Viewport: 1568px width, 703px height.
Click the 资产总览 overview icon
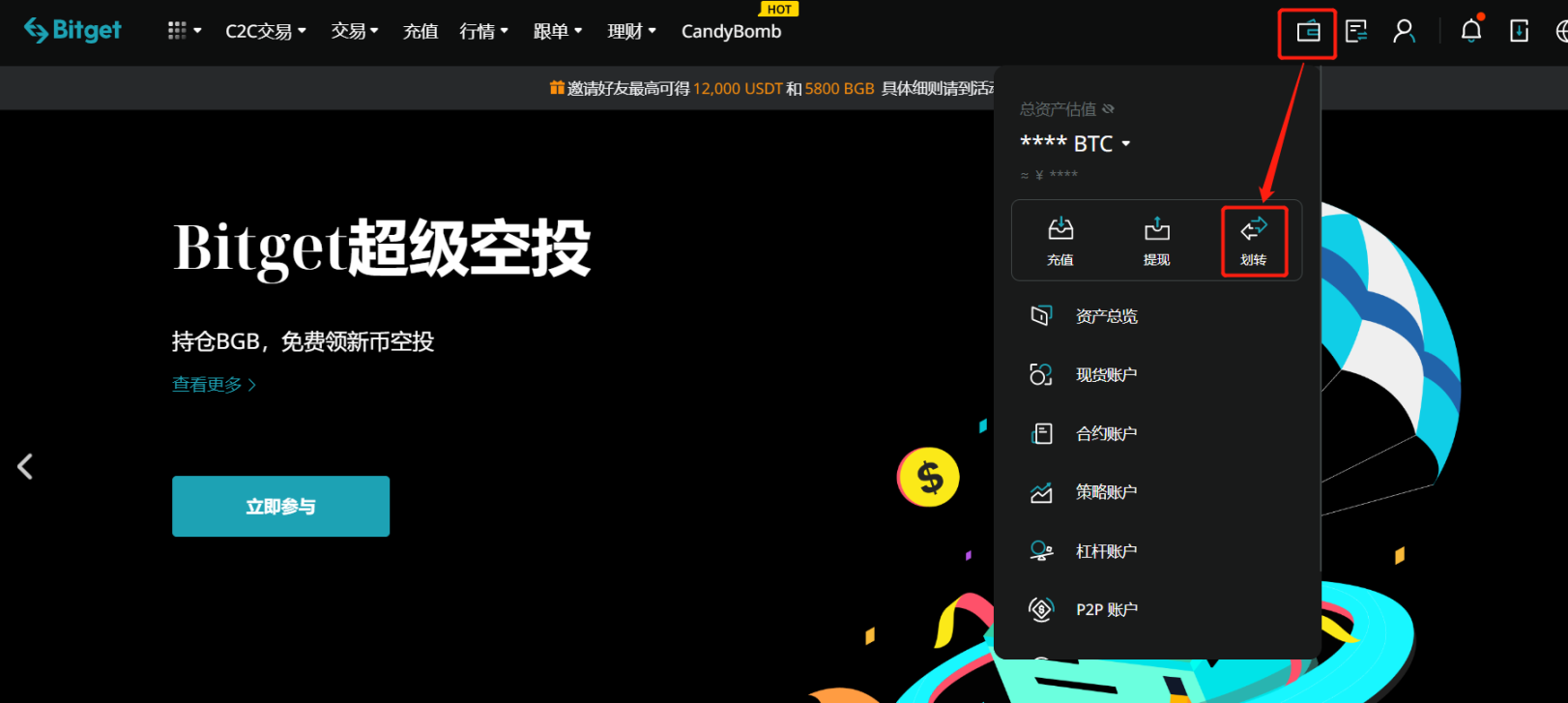click(x=1041, y=316)
